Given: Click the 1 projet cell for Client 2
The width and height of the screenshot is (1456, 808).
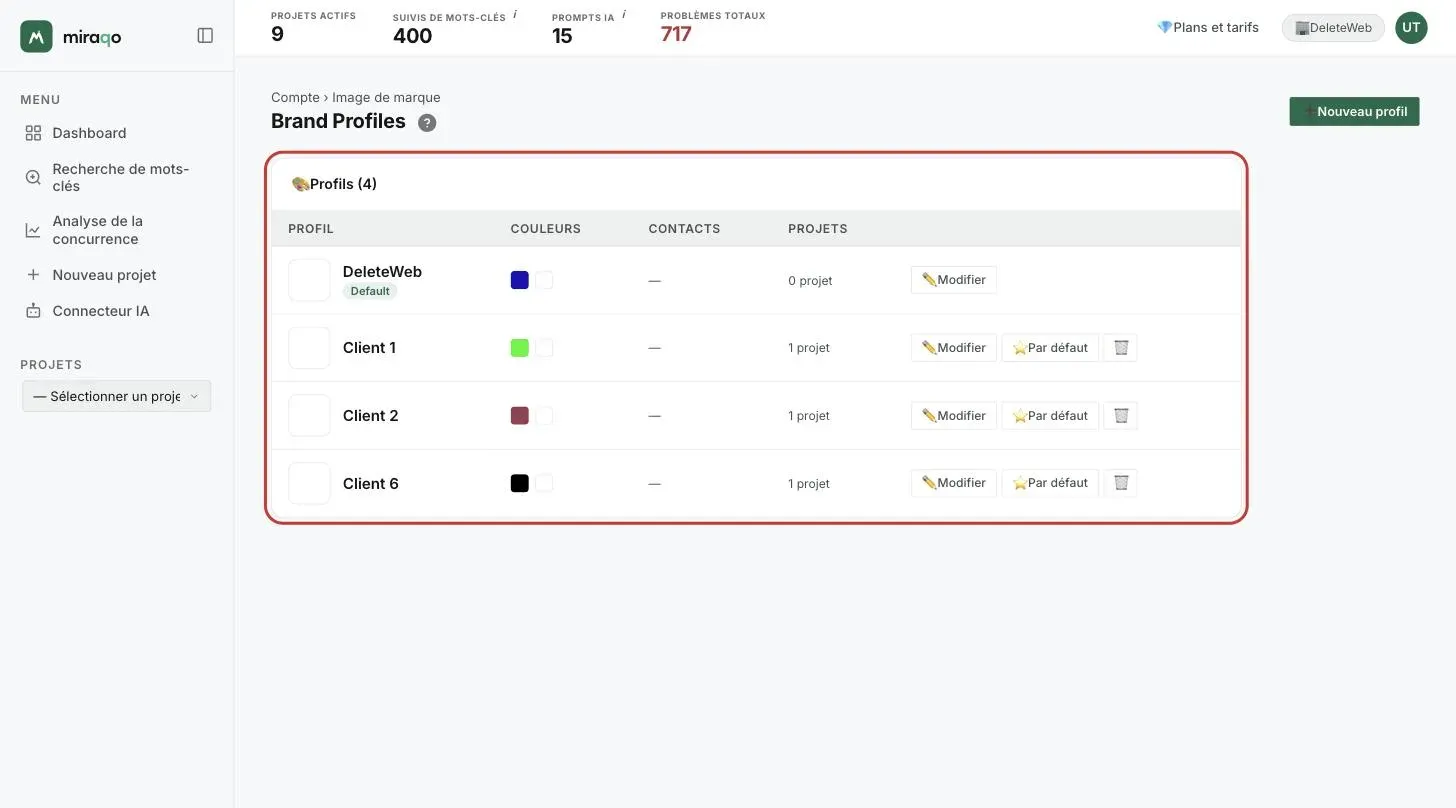Looking at the screenshot, I should [809, 416].
